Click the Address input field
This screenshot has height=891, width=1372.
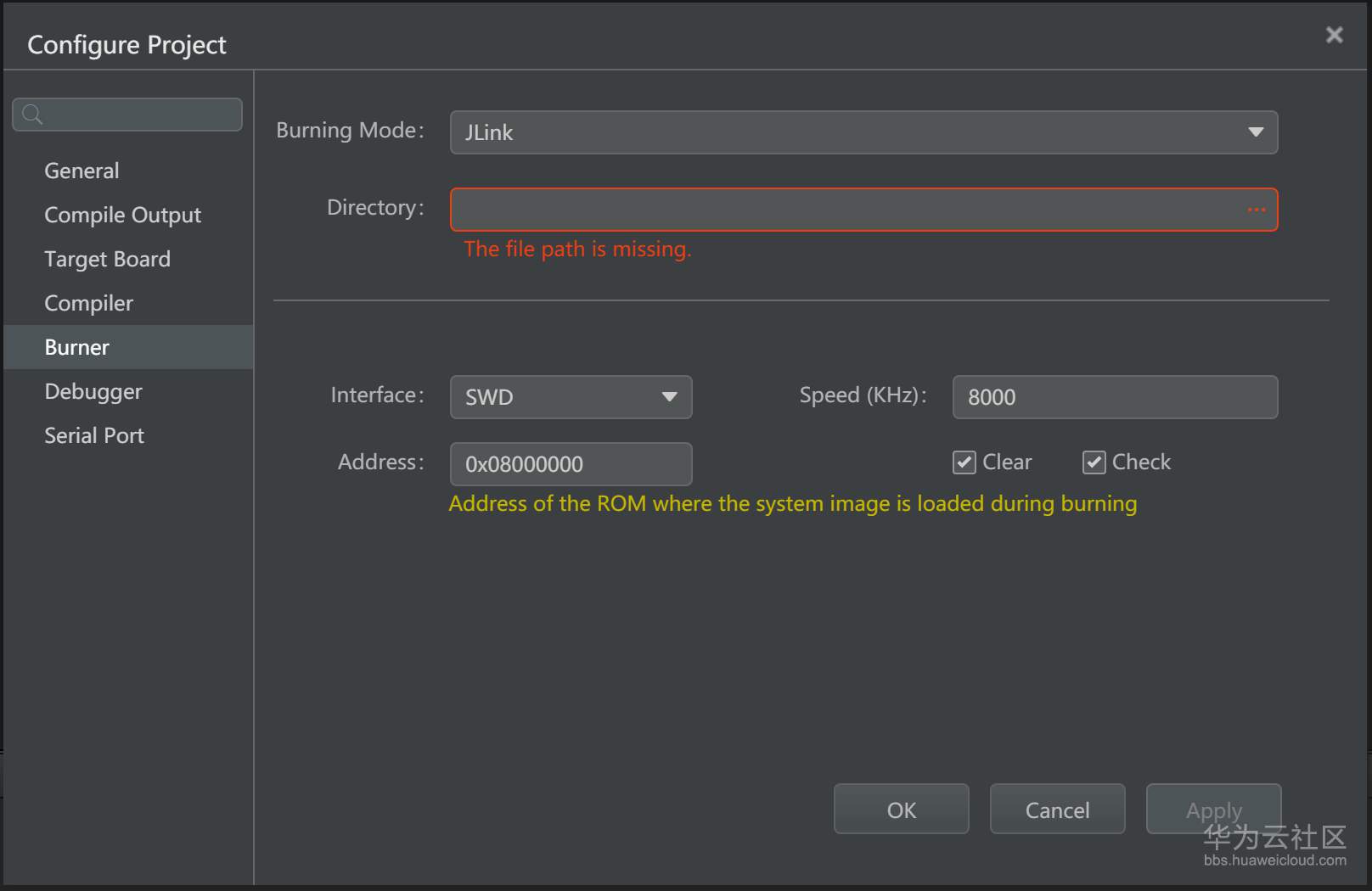571,464
